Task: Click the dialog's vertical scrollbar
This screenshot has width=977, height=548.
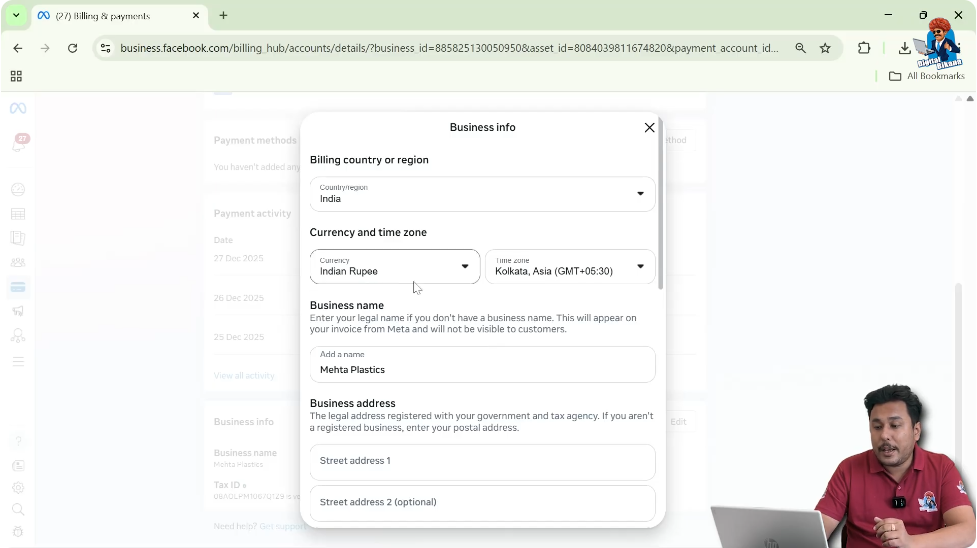Action: click(x=660, y=203)
